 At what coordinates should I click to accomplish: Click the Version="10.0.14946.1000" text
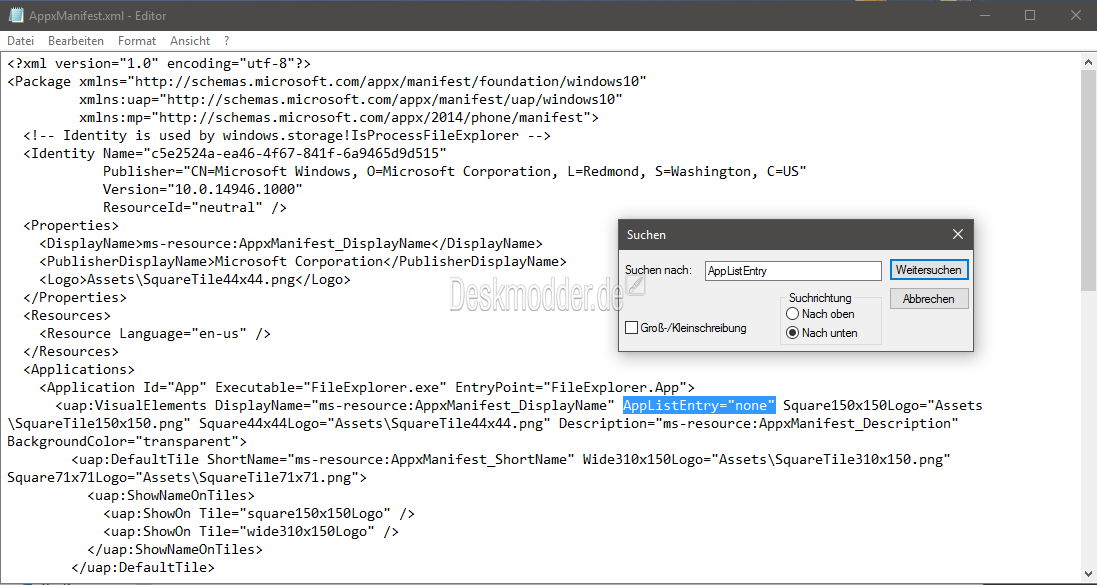point(202,190)
